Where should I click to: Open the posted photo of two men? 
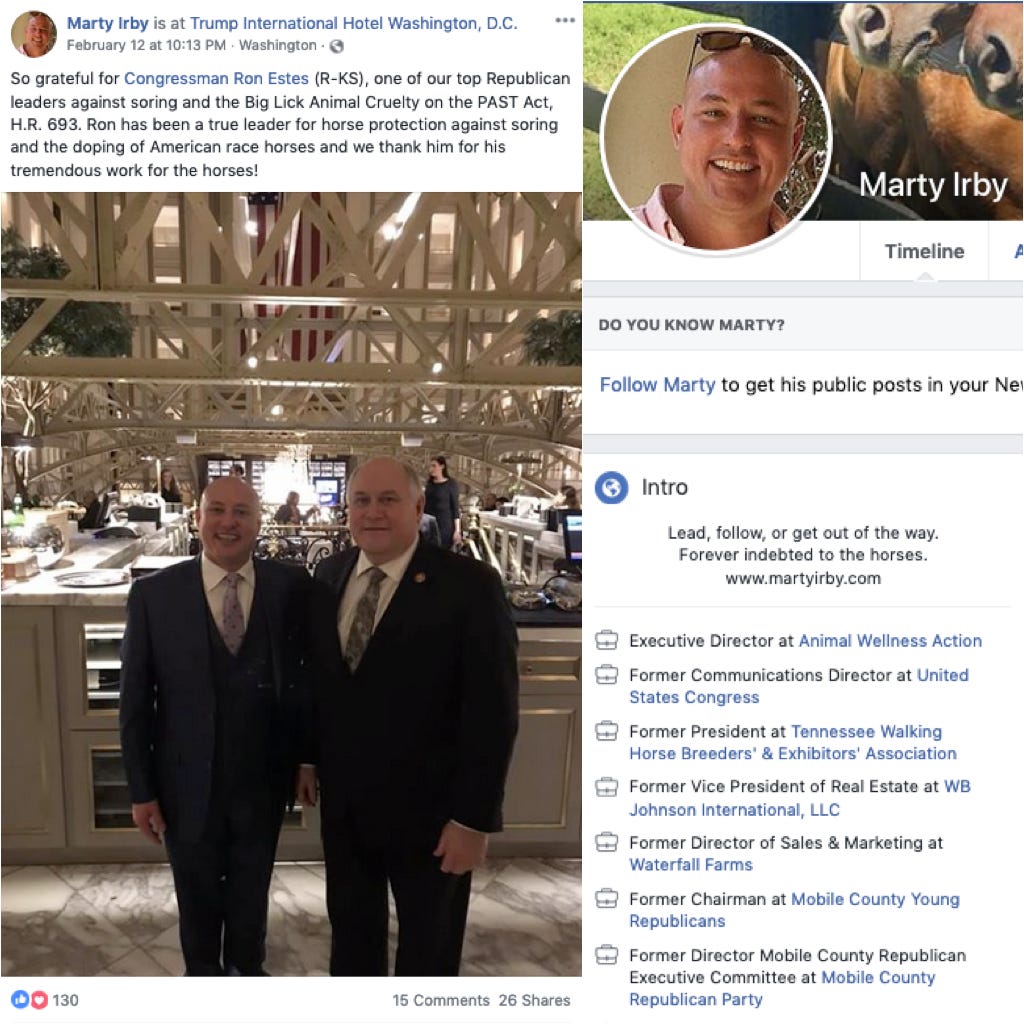tap(291, 584)
